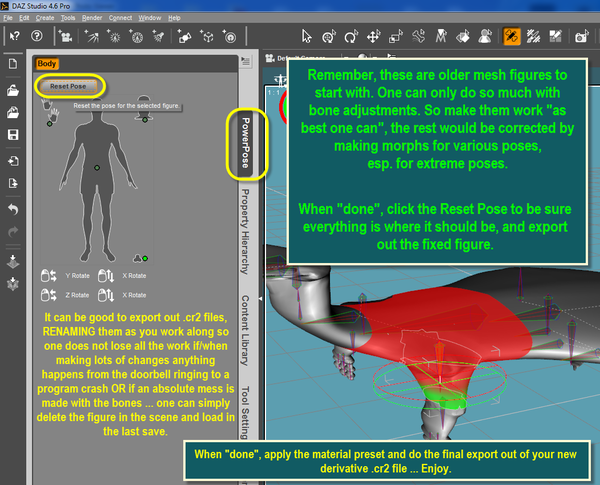Select the pelvis control point on figure
Viewport: 600px width, 485px height.
point(97,168)
